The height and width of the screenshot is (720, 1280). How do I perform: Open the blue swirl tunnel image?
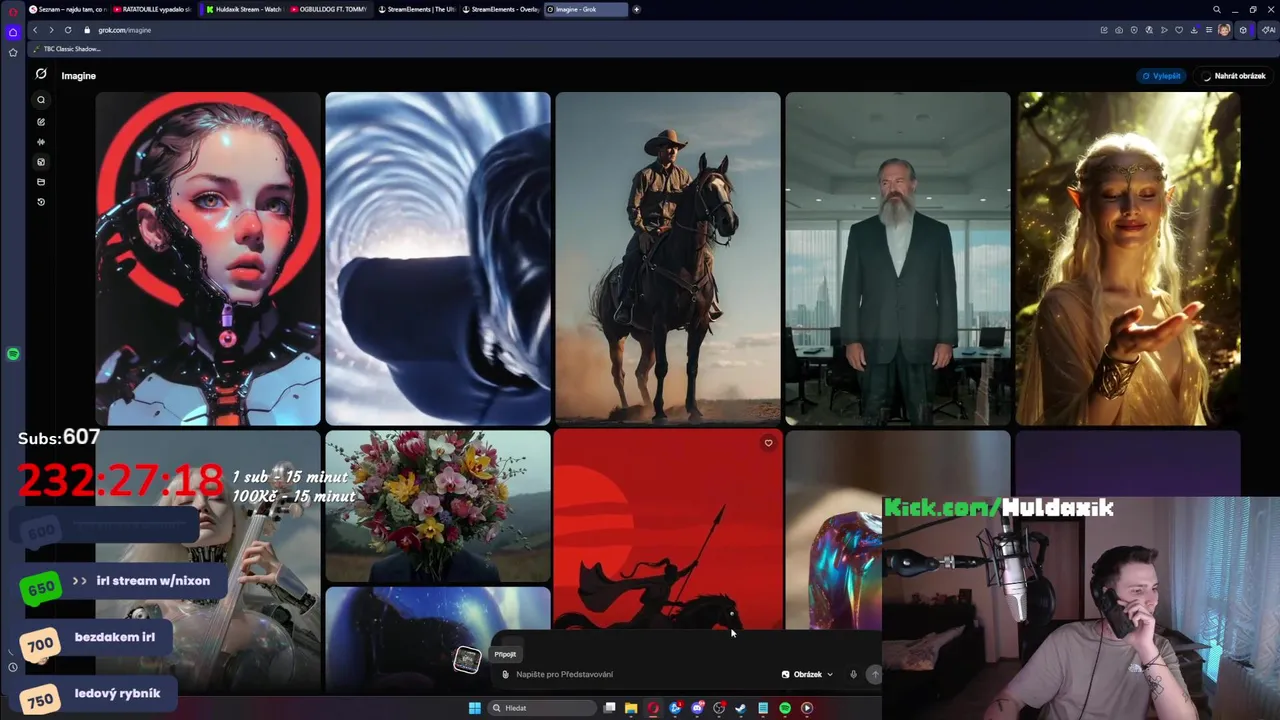click(x=438, y=259)
